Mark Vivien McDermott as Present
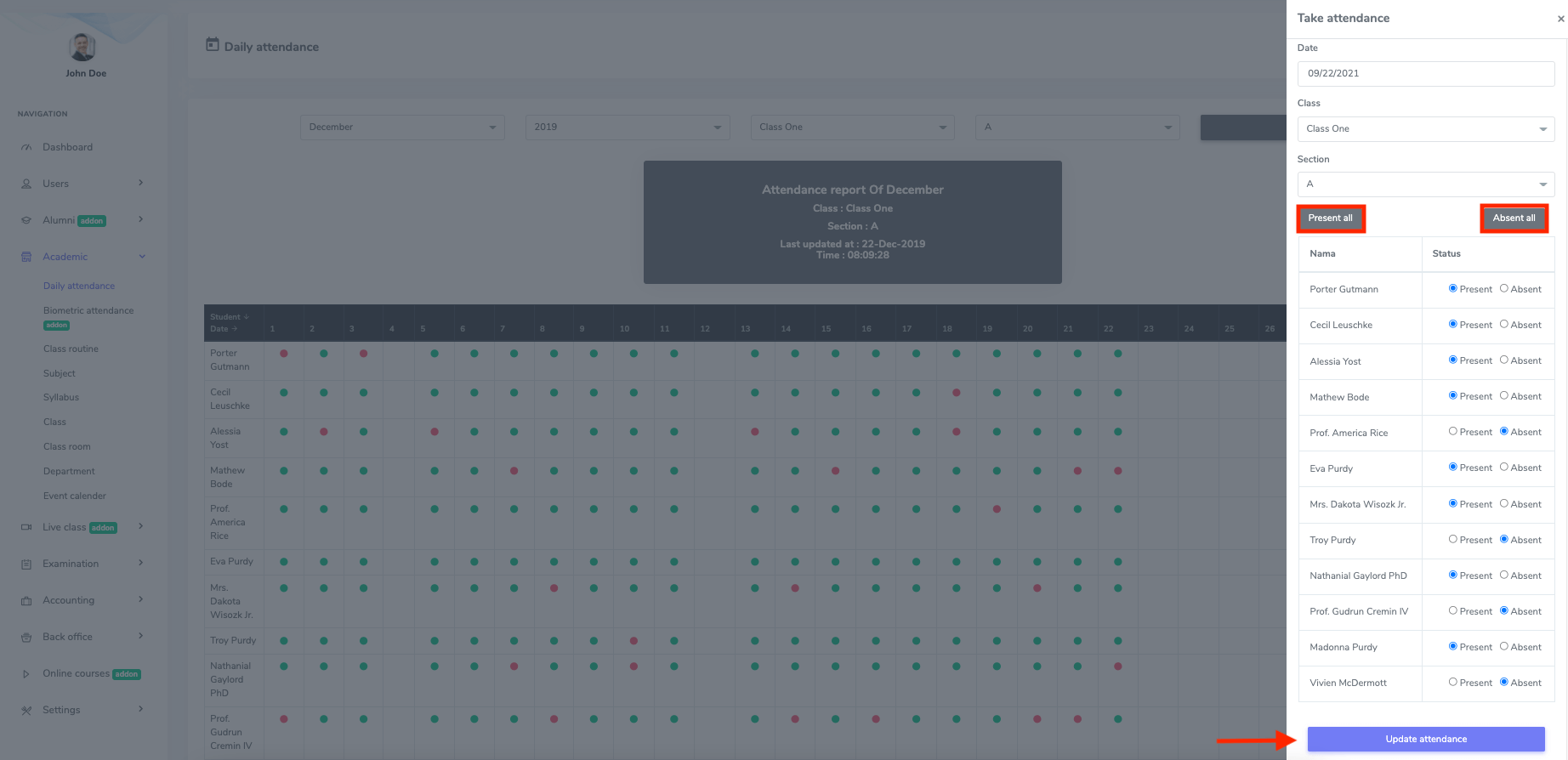 (x=1453, y=682)
